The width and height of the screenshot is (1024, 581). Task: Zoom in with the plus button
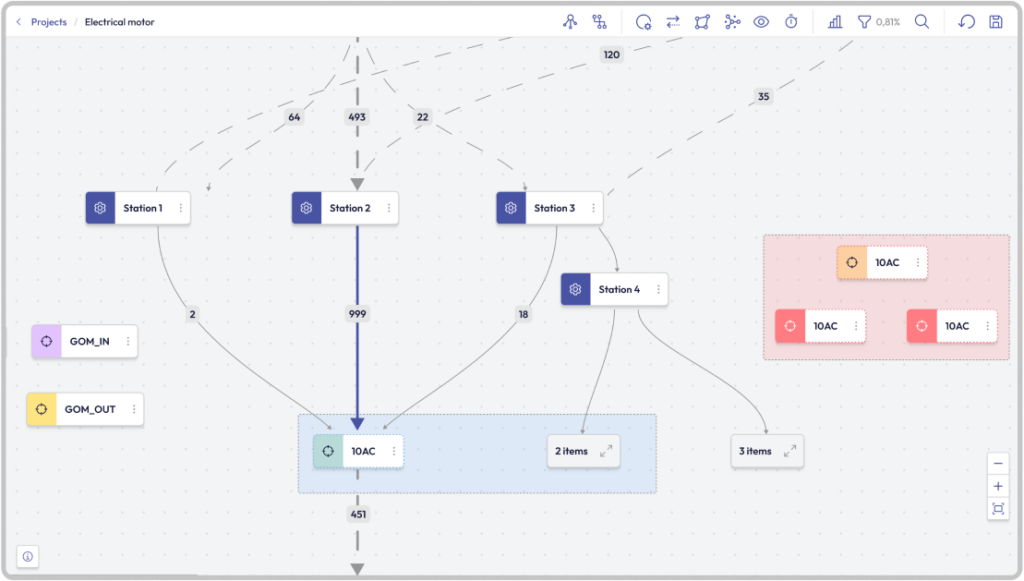click(997, 486)
